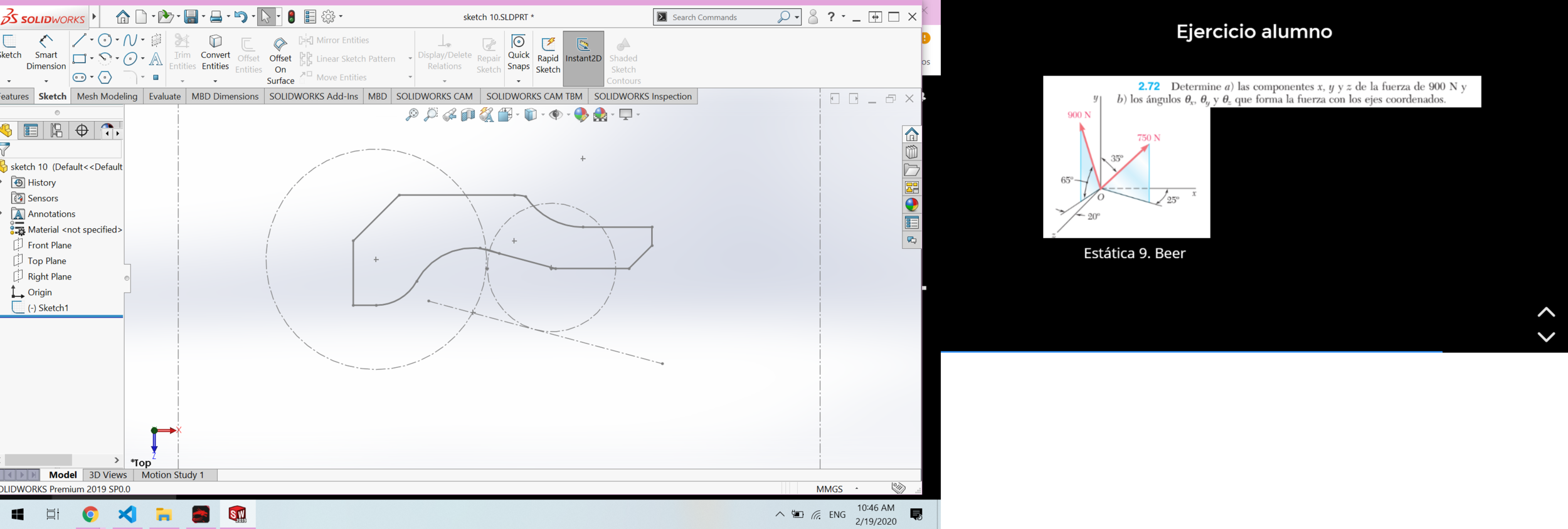Select the Arc sketch tool
Screen dimensions: 1568x529
pyautogui.click(x=105, y=58)
